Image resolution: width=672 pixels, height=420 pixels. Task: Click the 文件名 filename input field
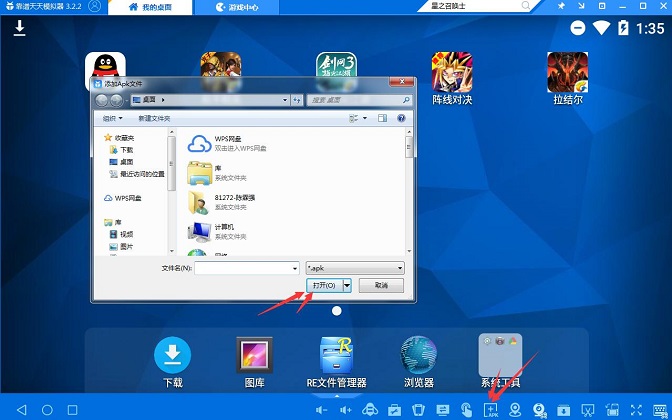[x=243, y=268]
